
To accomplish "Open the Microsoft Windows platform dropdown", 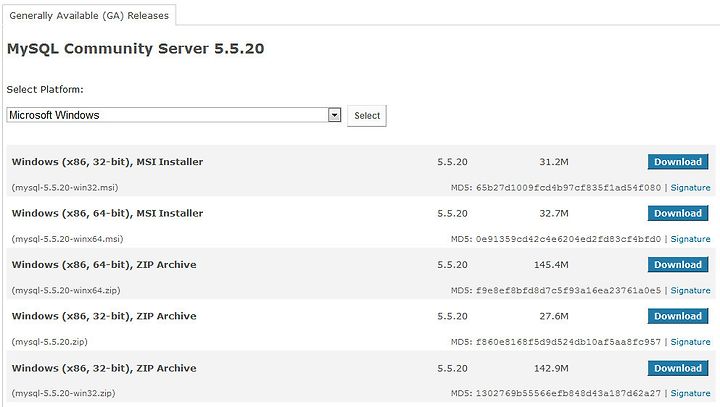I will pyautogui.click(x=174, y=115).
